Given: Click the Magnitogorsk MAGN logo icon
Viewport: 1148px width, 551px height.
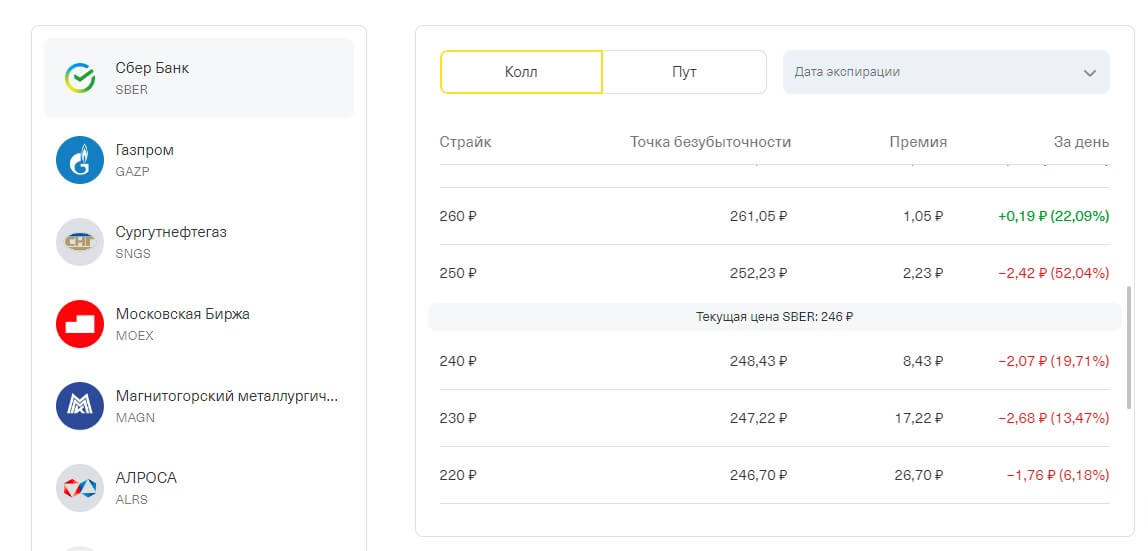Looking at the screenshot, I should 80,406.
